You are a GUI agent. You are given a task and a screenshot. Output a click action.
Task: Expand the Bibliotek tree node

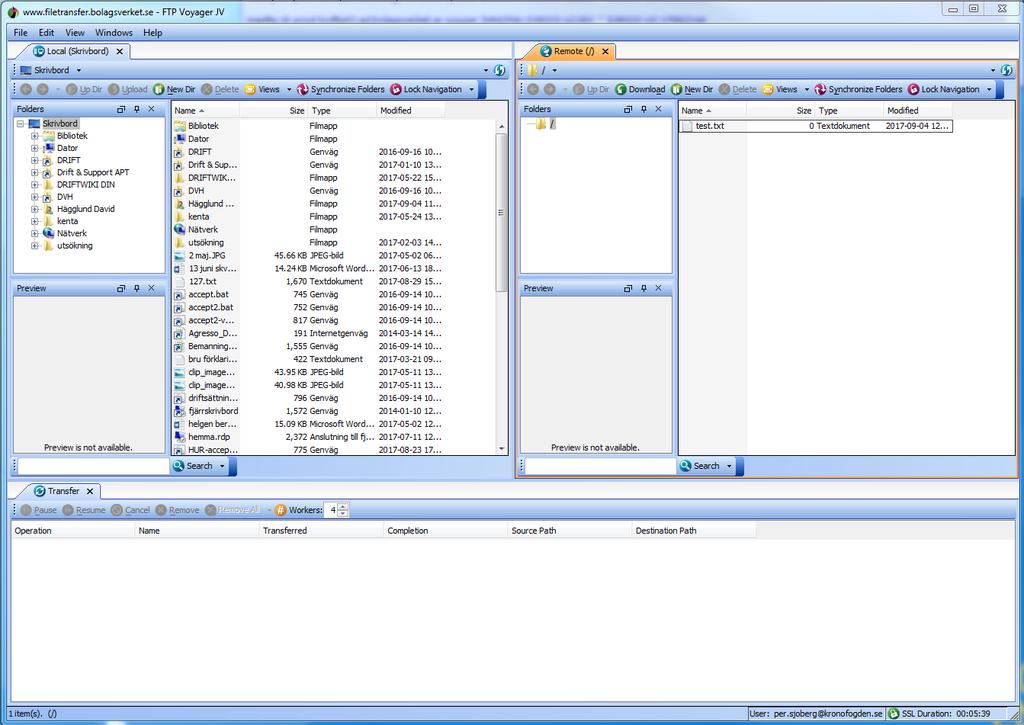pyautogui.click(x=35, y=136)
